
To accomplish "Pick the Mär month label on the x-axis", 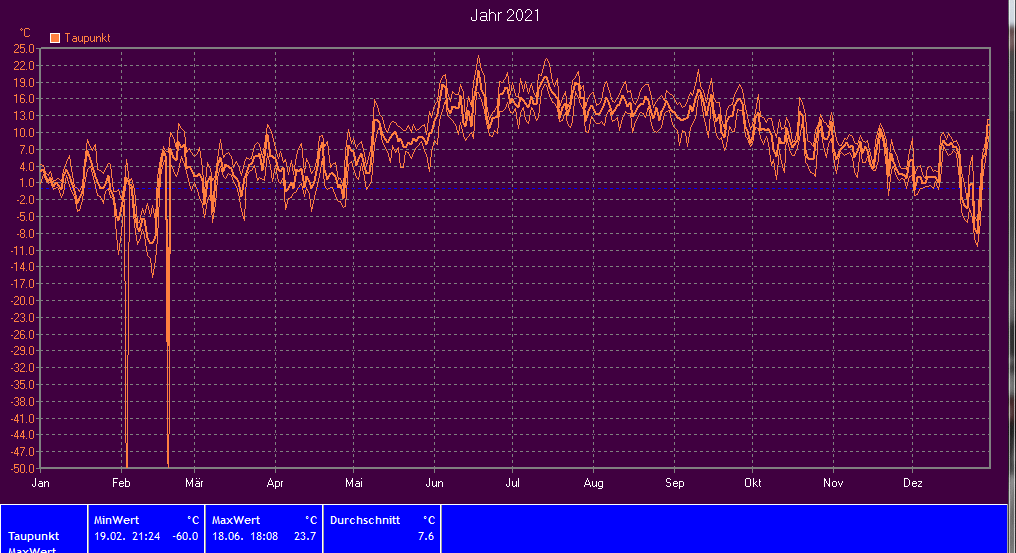I will (194, 482).
